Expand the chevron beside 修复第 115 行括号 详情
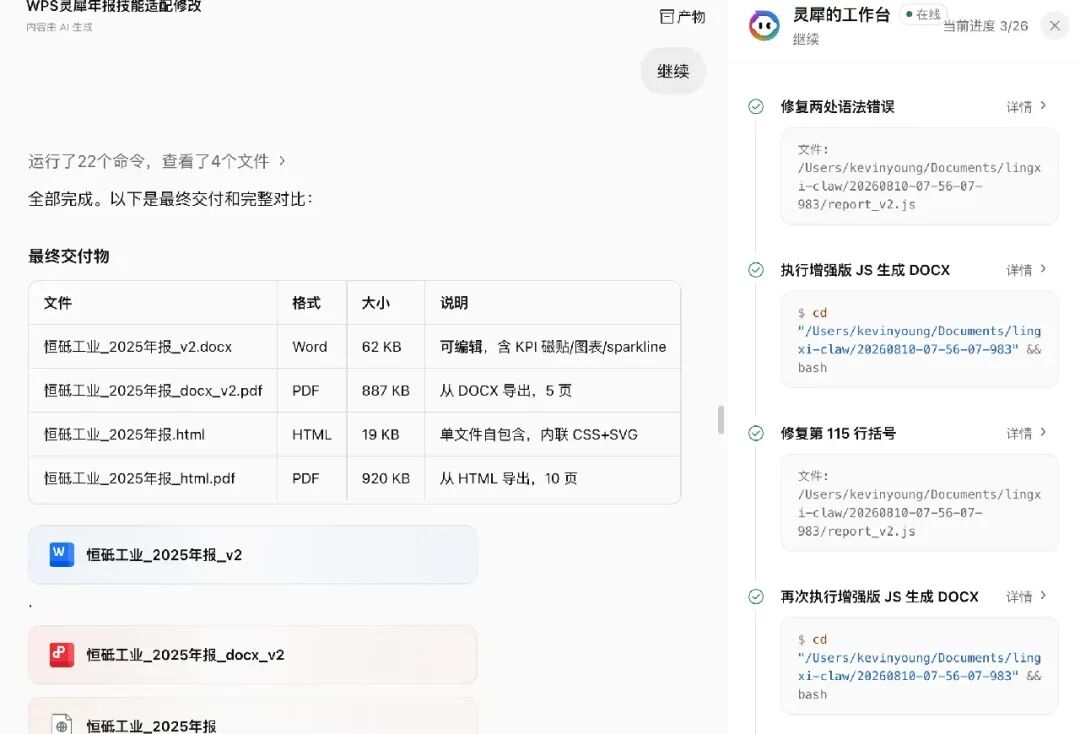This screenshot has height=734, width=1080. tap(1043, 432)
